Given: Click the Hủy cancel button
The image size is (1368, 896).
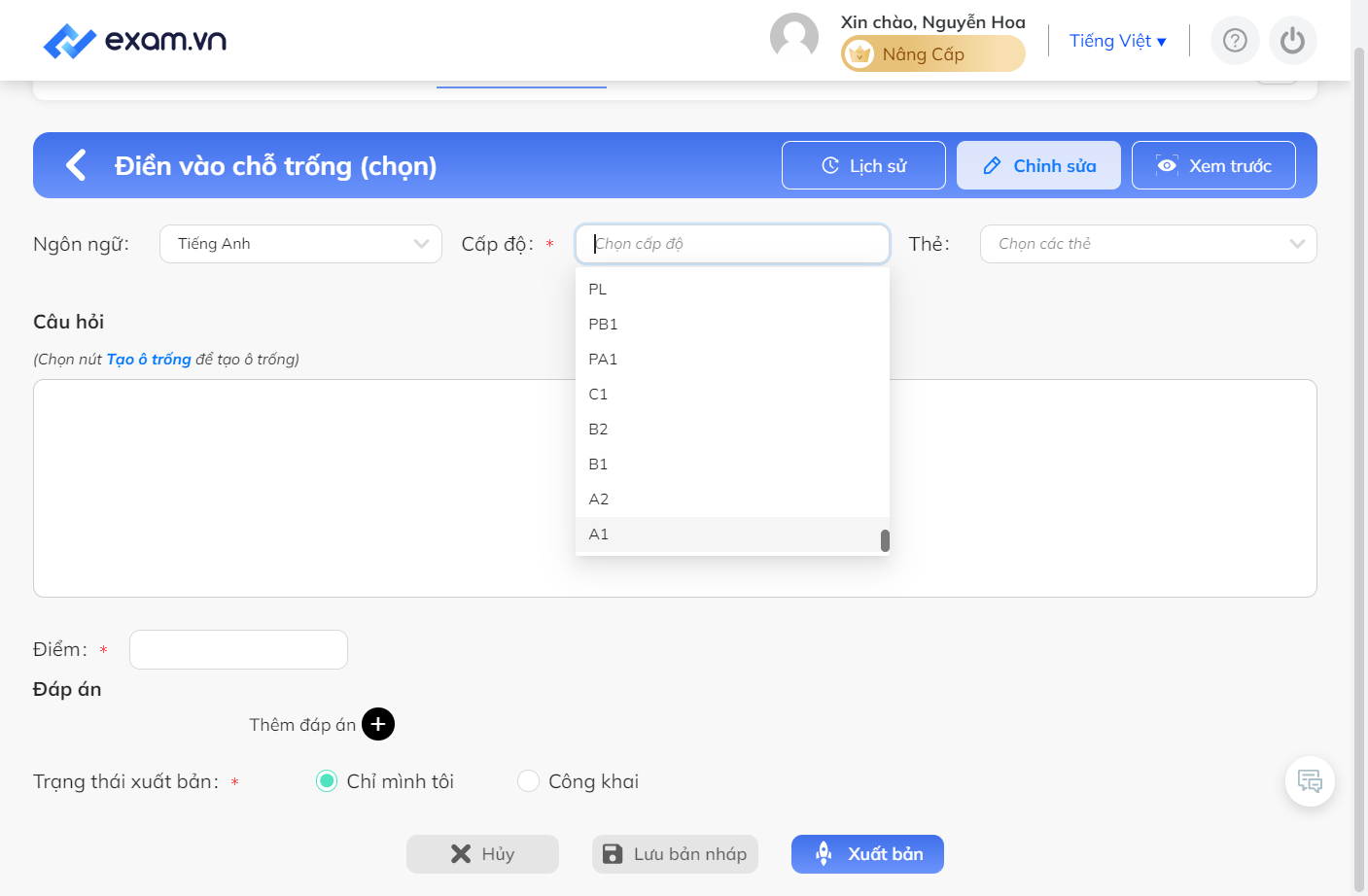Looking at the screenshot, I should (x=482, y=854).
